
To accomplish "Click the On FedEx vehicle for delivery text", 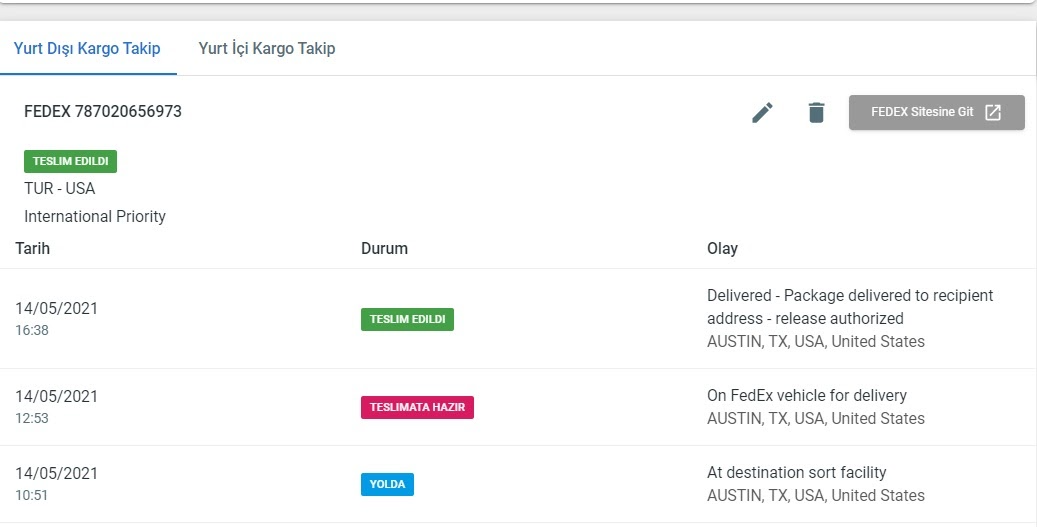I will pyautogui.click(x=807, y=395).
